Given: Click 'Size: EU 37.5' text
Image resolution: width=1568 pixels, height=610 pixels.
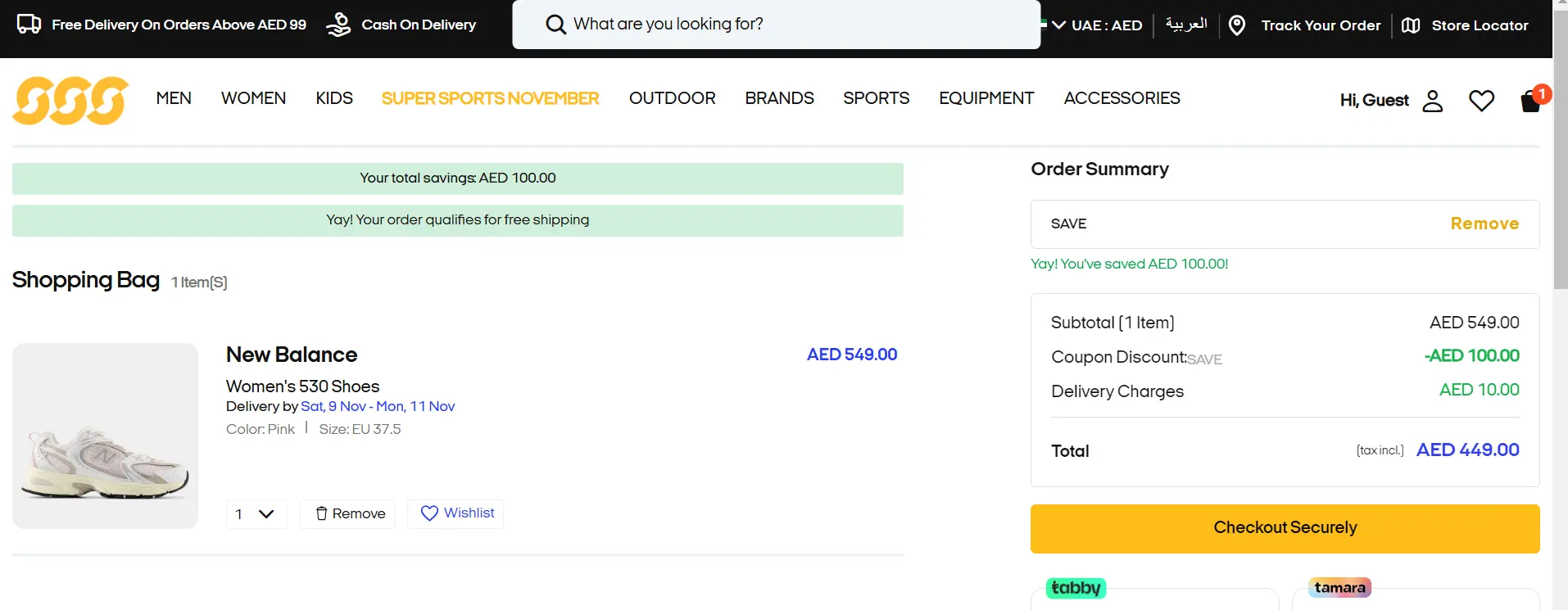Looking at the screenshot, I should [360, 429].
